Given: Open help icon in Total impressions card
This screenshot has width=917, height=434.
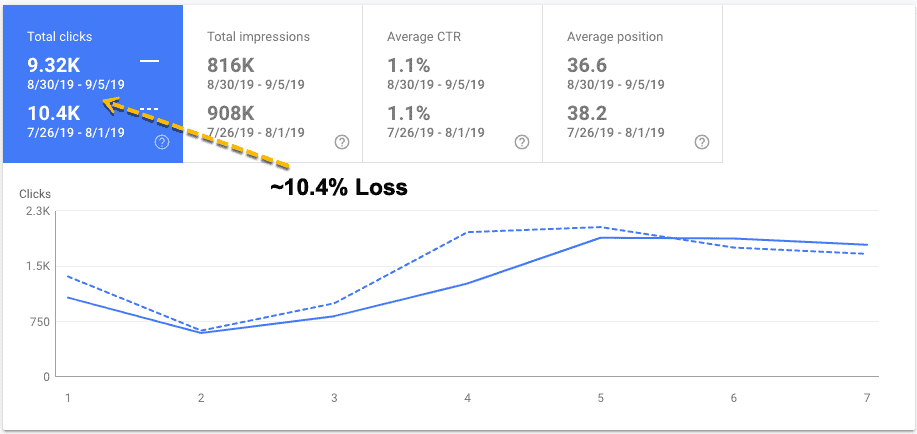Looking at the screenshot, I should pyautogui.click(x=342, y=142).
